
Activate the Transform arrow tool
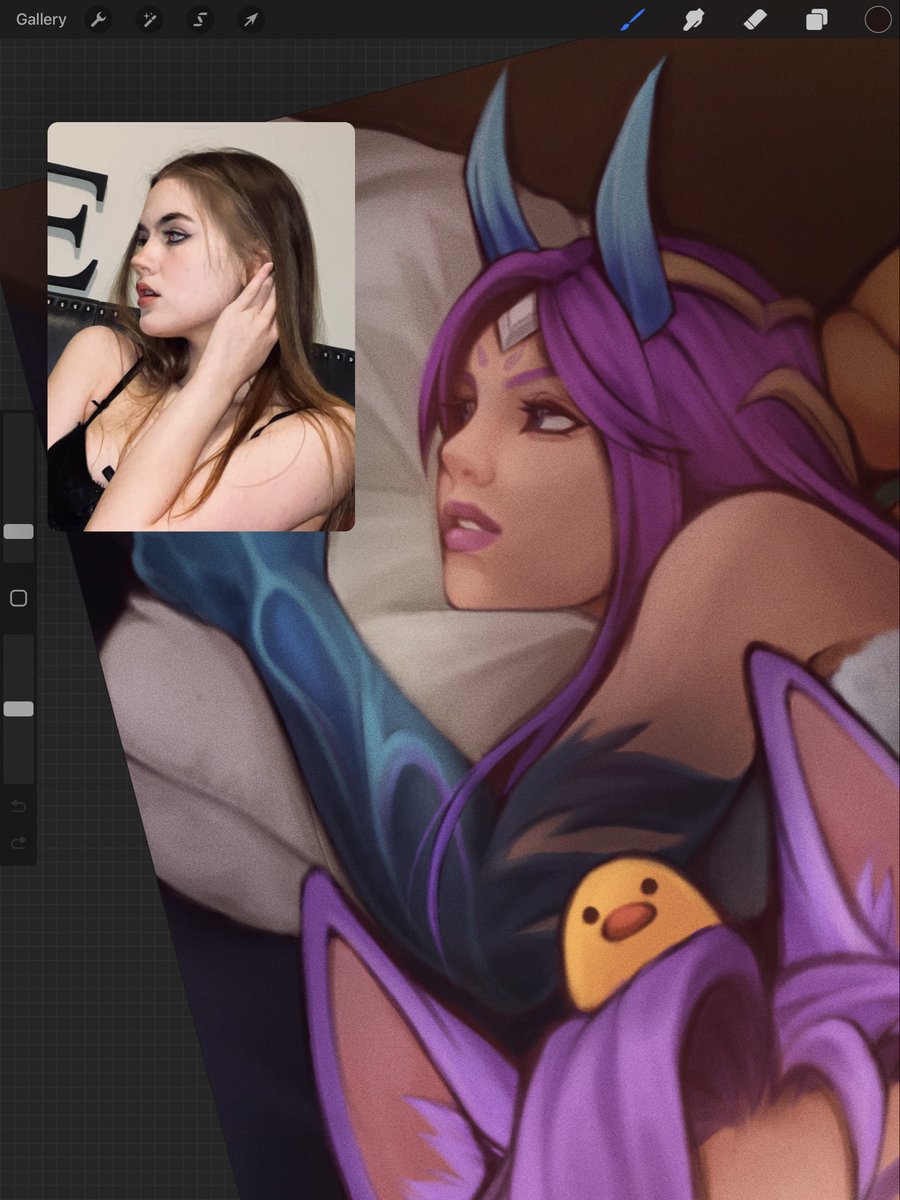point(251,19)
